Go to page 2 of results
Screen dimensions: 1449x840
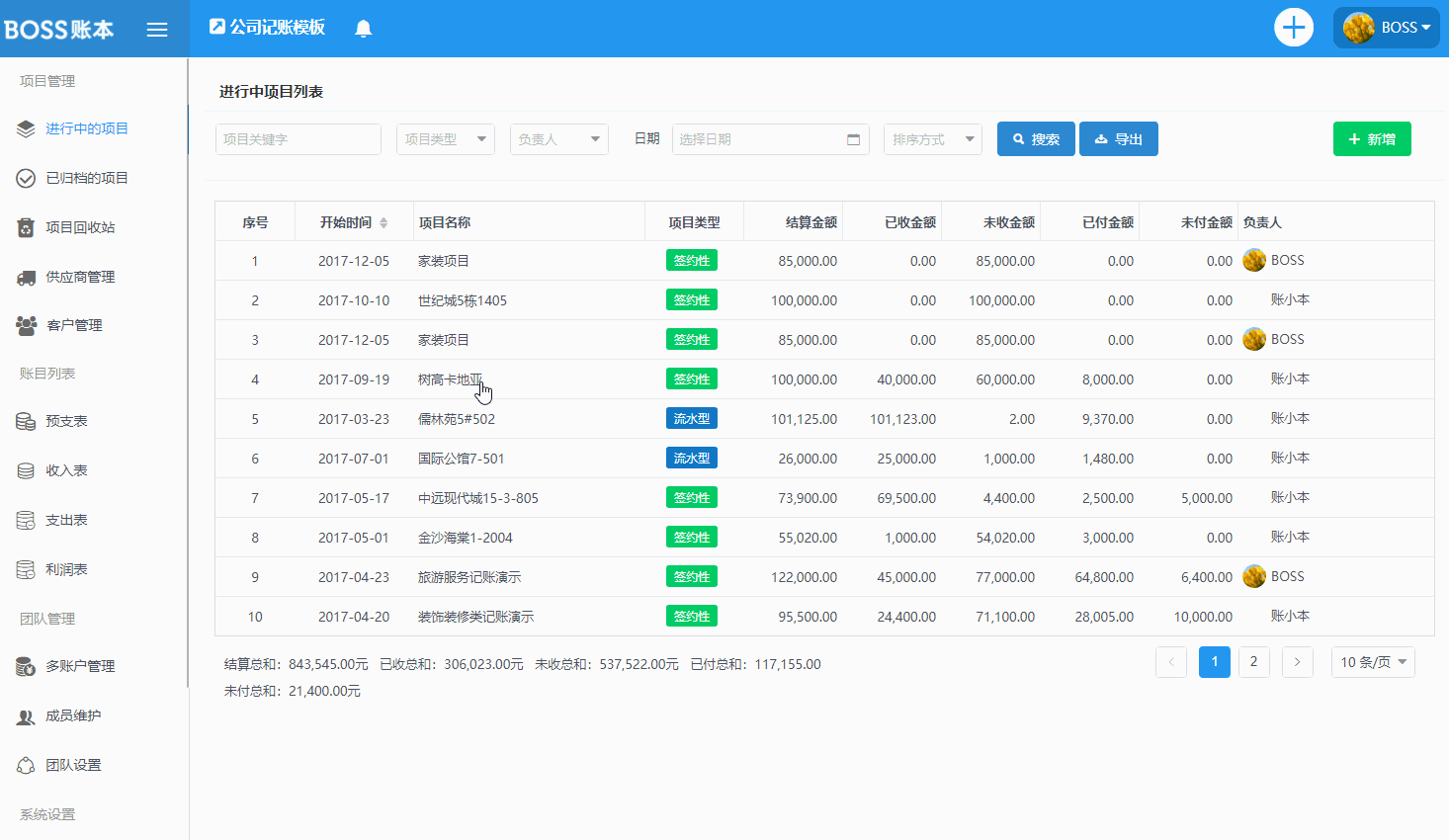coord(1253,662)
